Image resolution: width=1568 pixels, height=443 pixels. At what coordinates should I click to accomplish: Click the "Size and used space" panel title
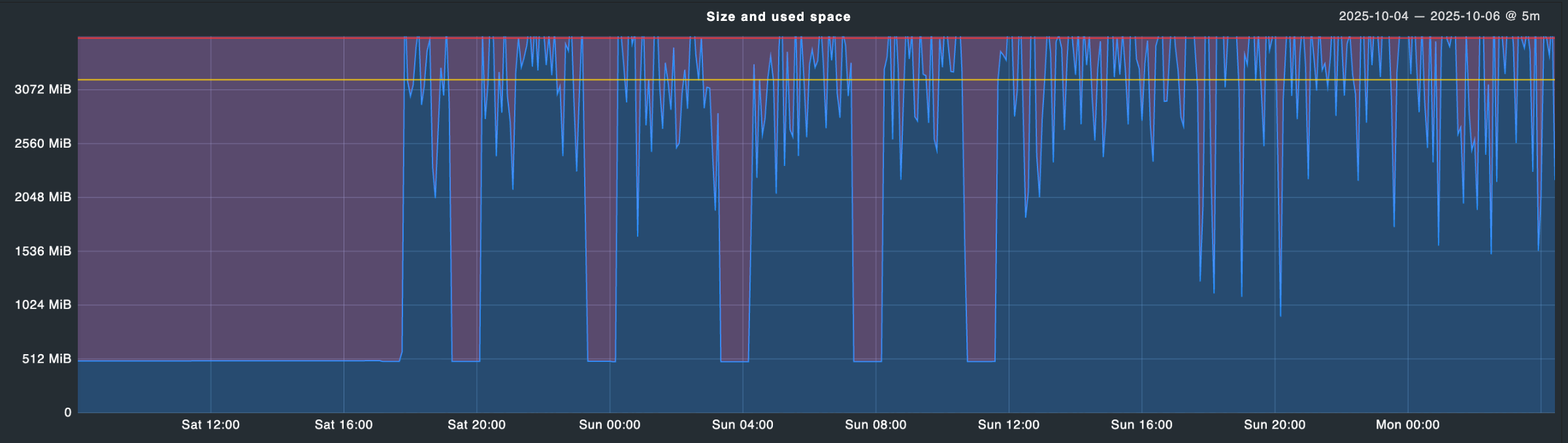coord(778,17)
